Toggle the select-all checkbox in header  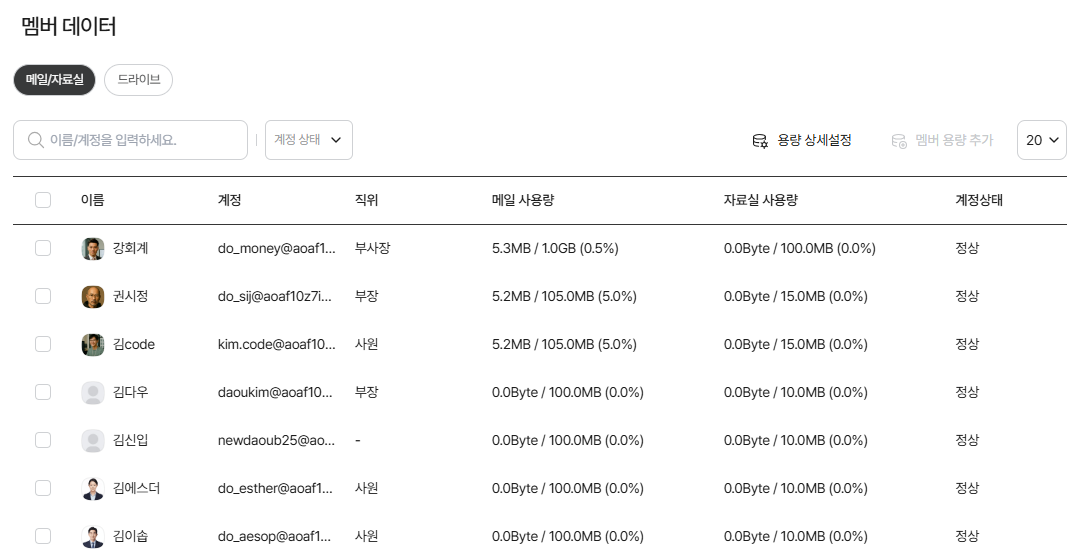pos(43,200)
